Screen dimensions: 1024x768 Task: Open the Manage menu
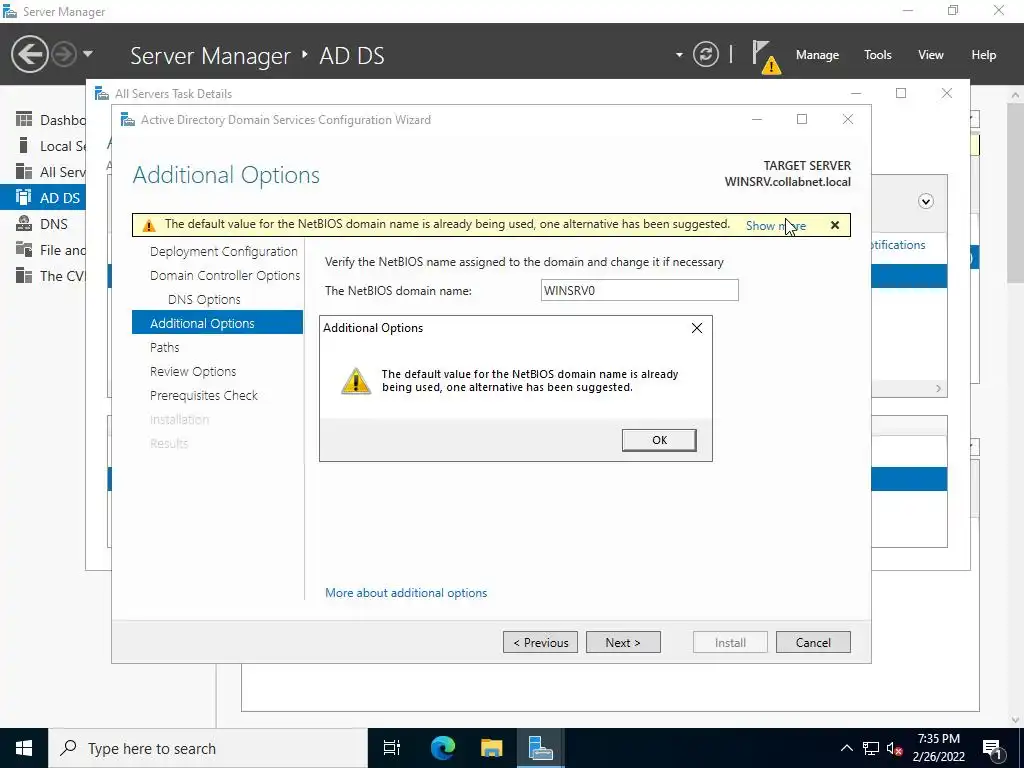tap(817, 55)
